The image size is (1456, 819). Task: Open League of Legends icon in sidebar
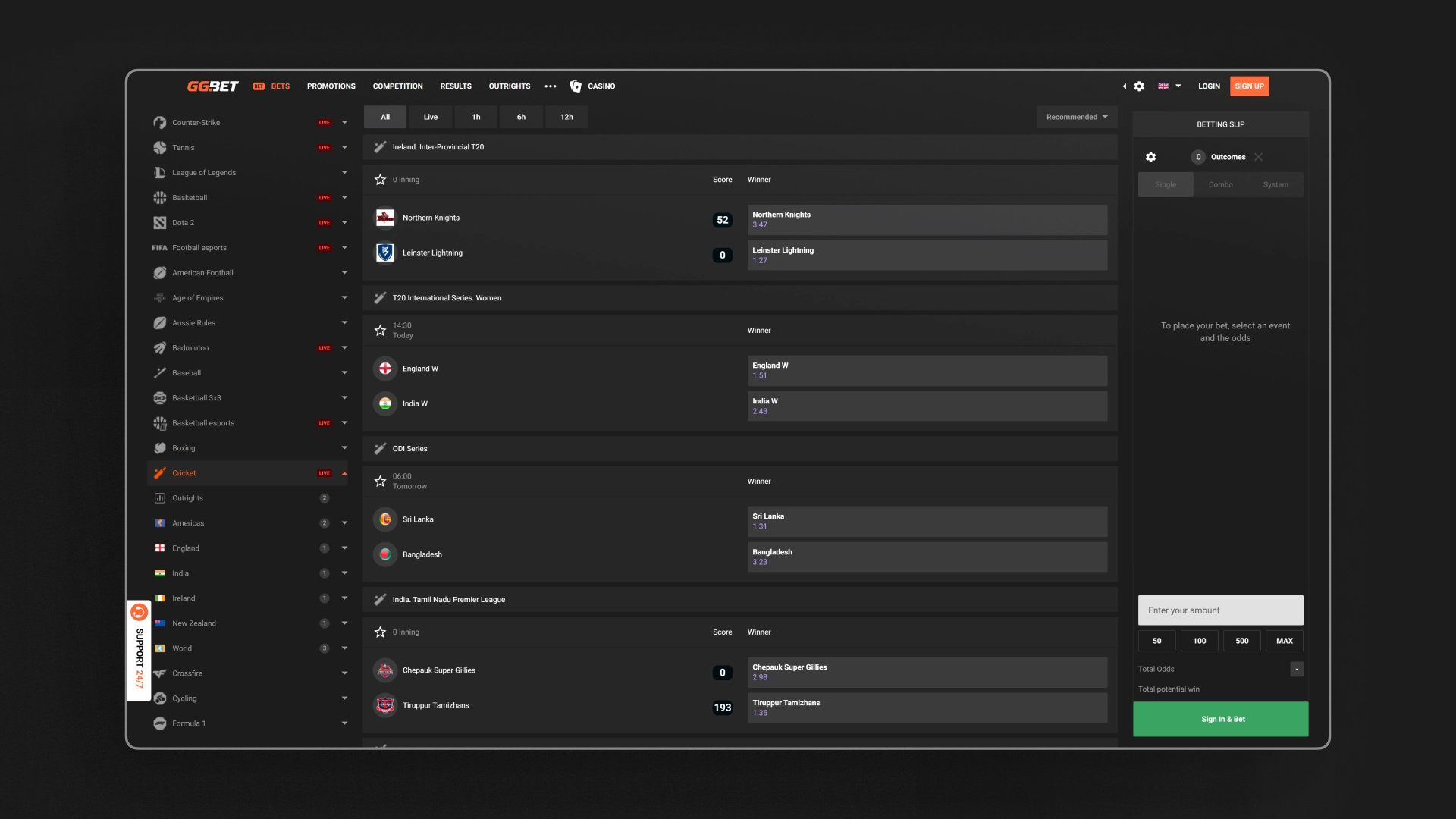pyautogui.click(x=160, y=172)
